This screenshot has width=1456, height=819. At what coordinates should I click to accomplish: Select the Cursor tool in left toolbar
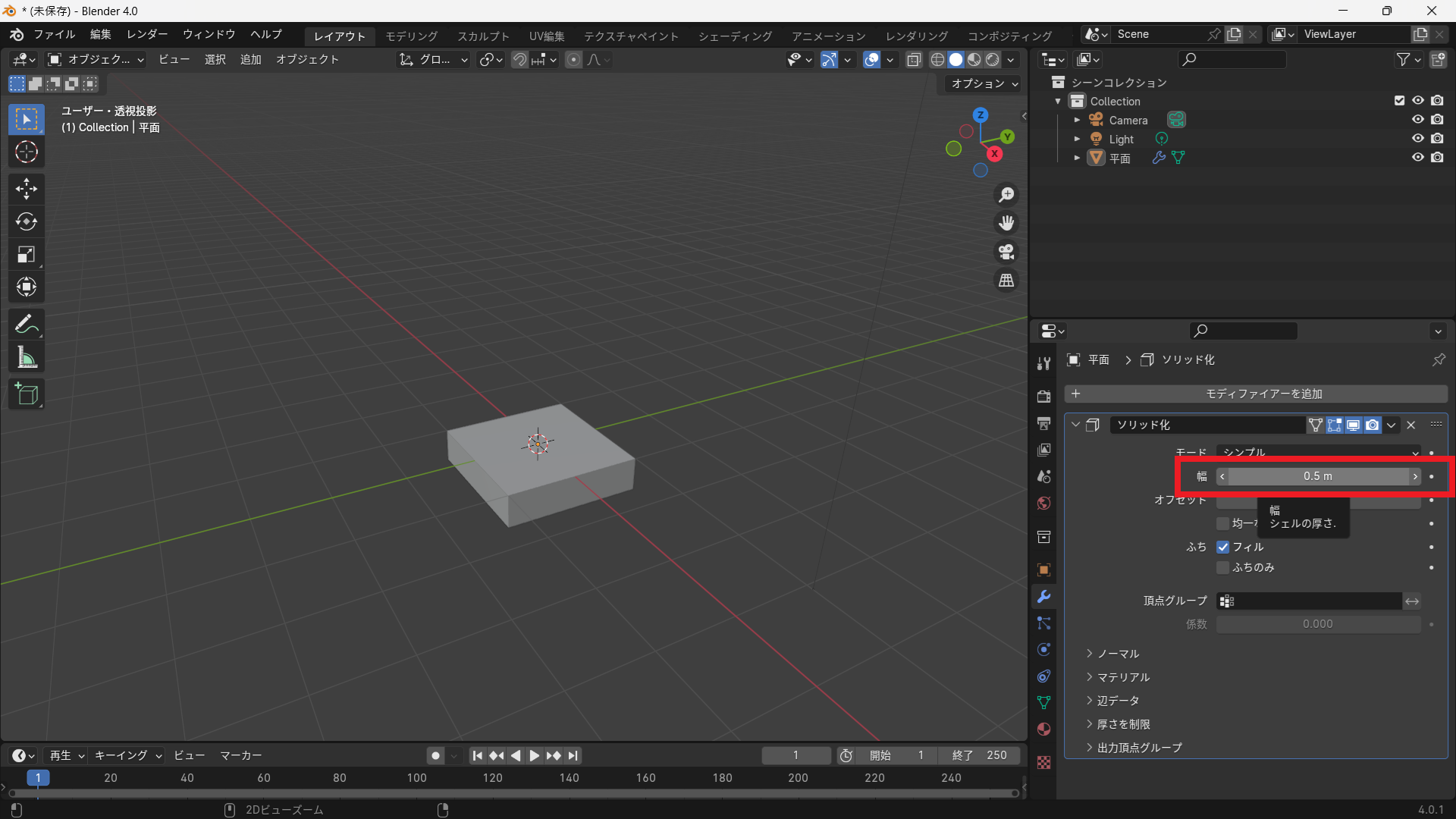tap(27, 152)
